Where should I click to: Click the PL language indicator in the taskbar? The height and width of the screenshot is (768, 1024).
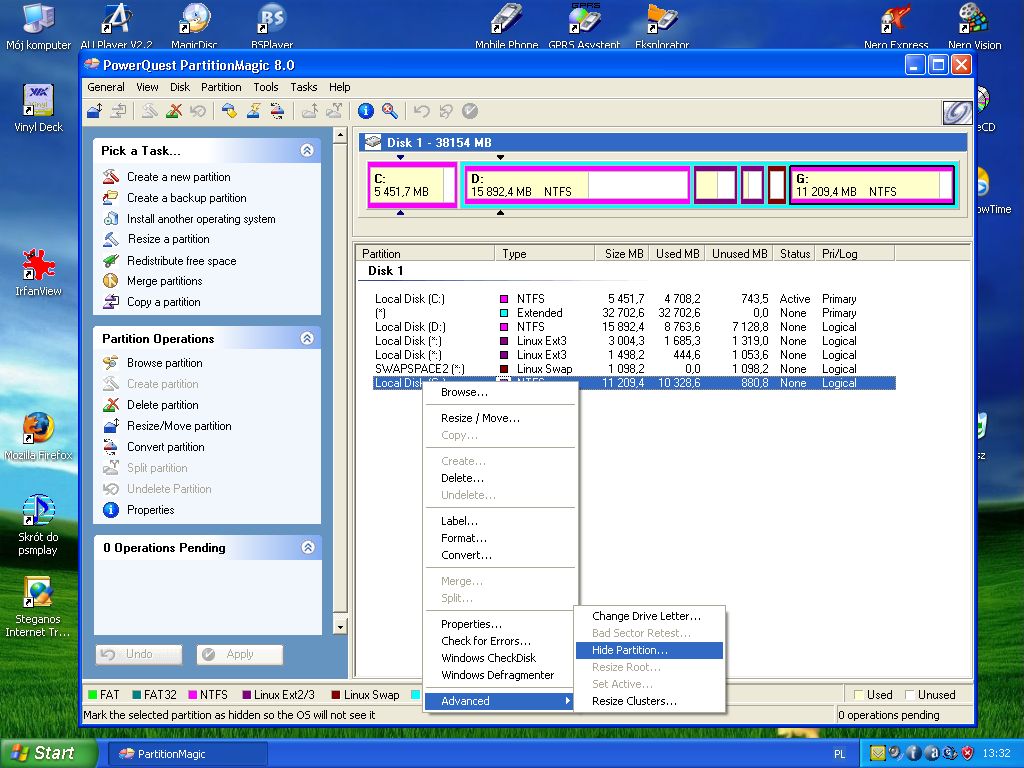click(839, 754)
